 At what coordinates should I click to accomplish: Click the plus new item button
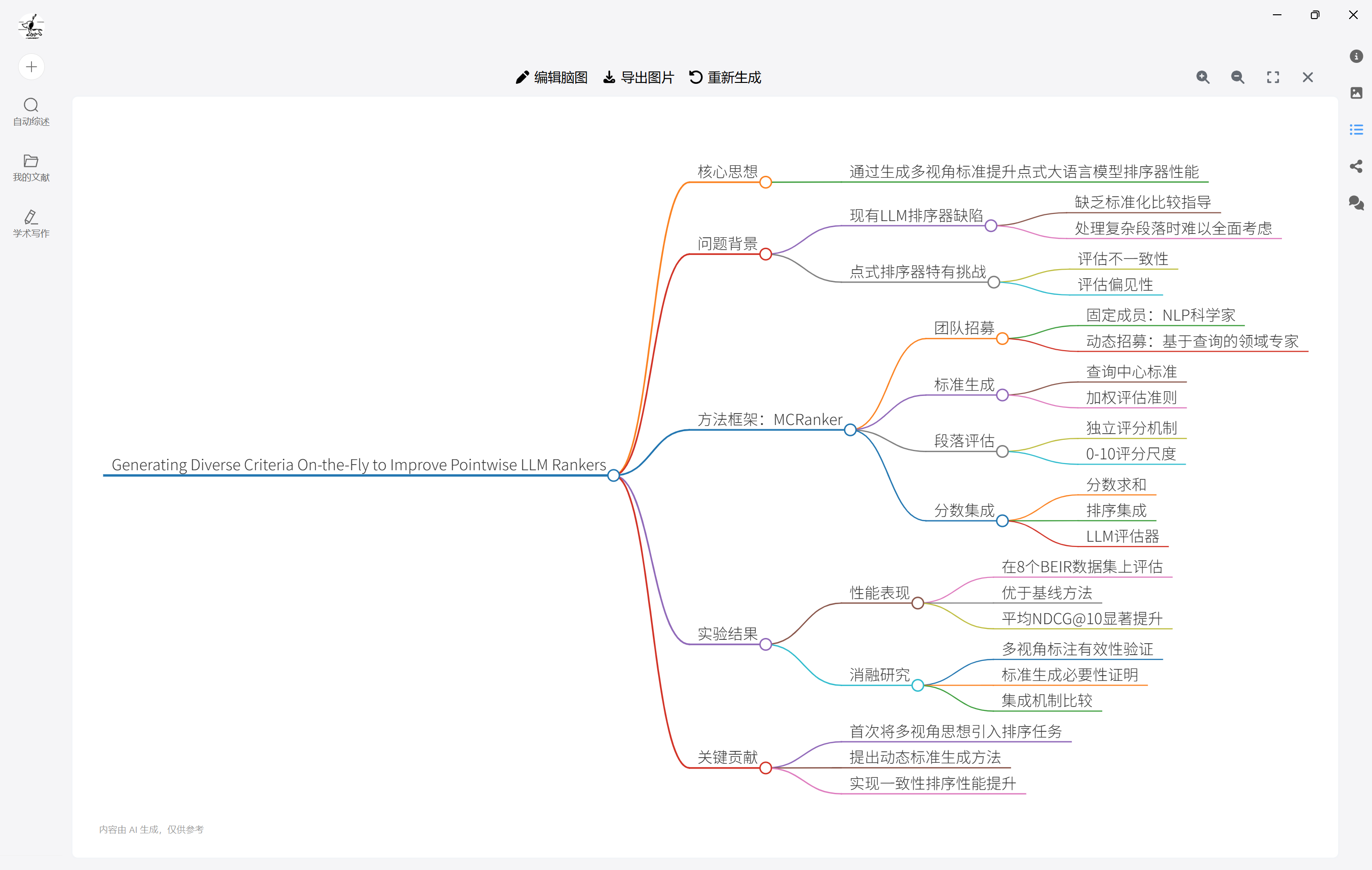click(31, 67)
